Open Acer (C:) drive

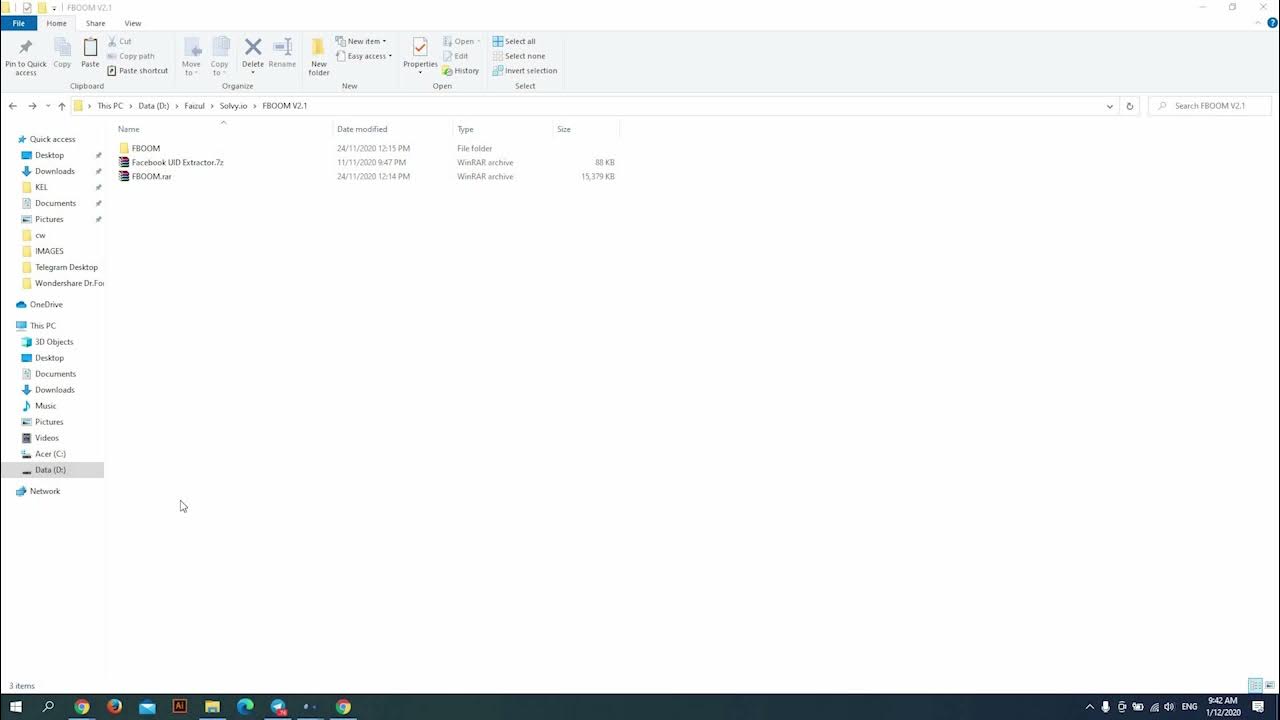click(50, 454)
